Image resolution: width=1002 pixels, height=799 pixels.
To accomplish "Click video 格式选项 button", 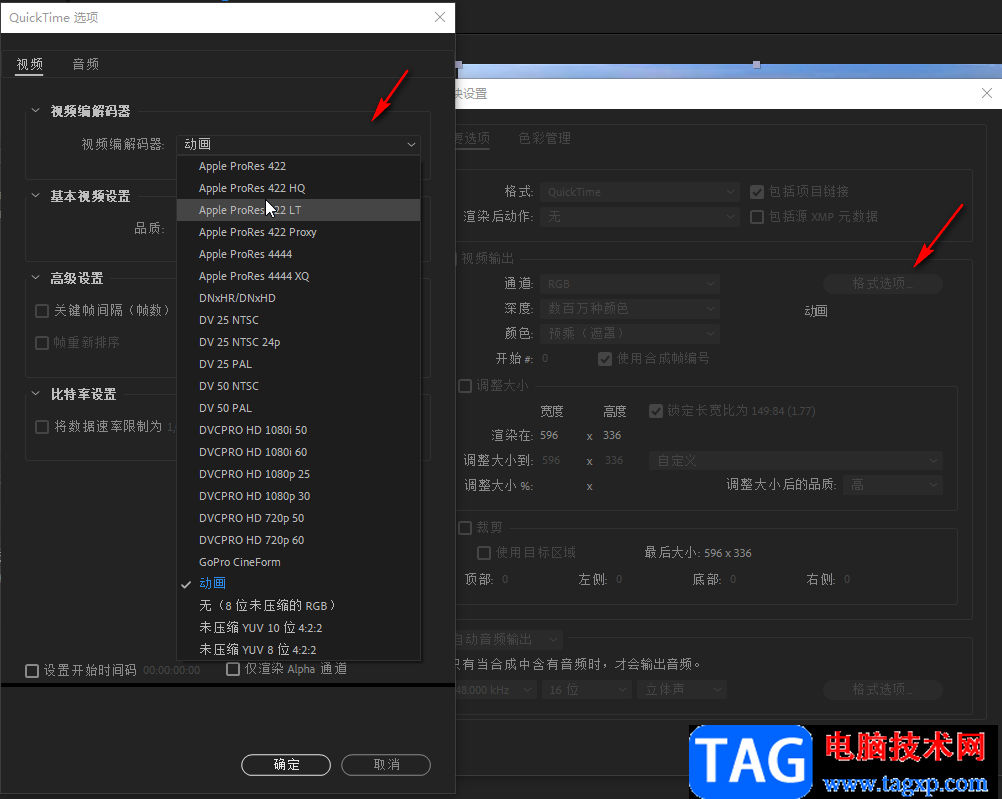I will [883, 283].
